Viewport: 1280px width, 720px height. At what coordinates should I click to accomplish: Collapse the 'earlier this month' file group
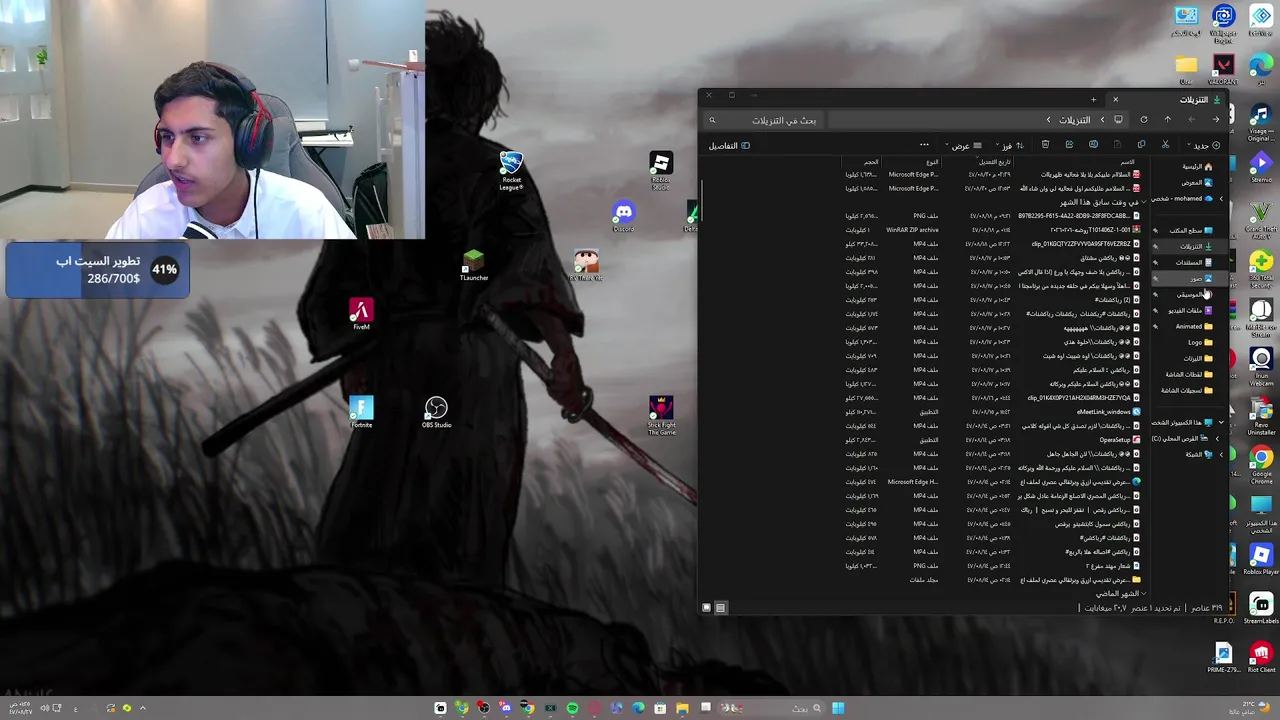(x=1144, y=202)
